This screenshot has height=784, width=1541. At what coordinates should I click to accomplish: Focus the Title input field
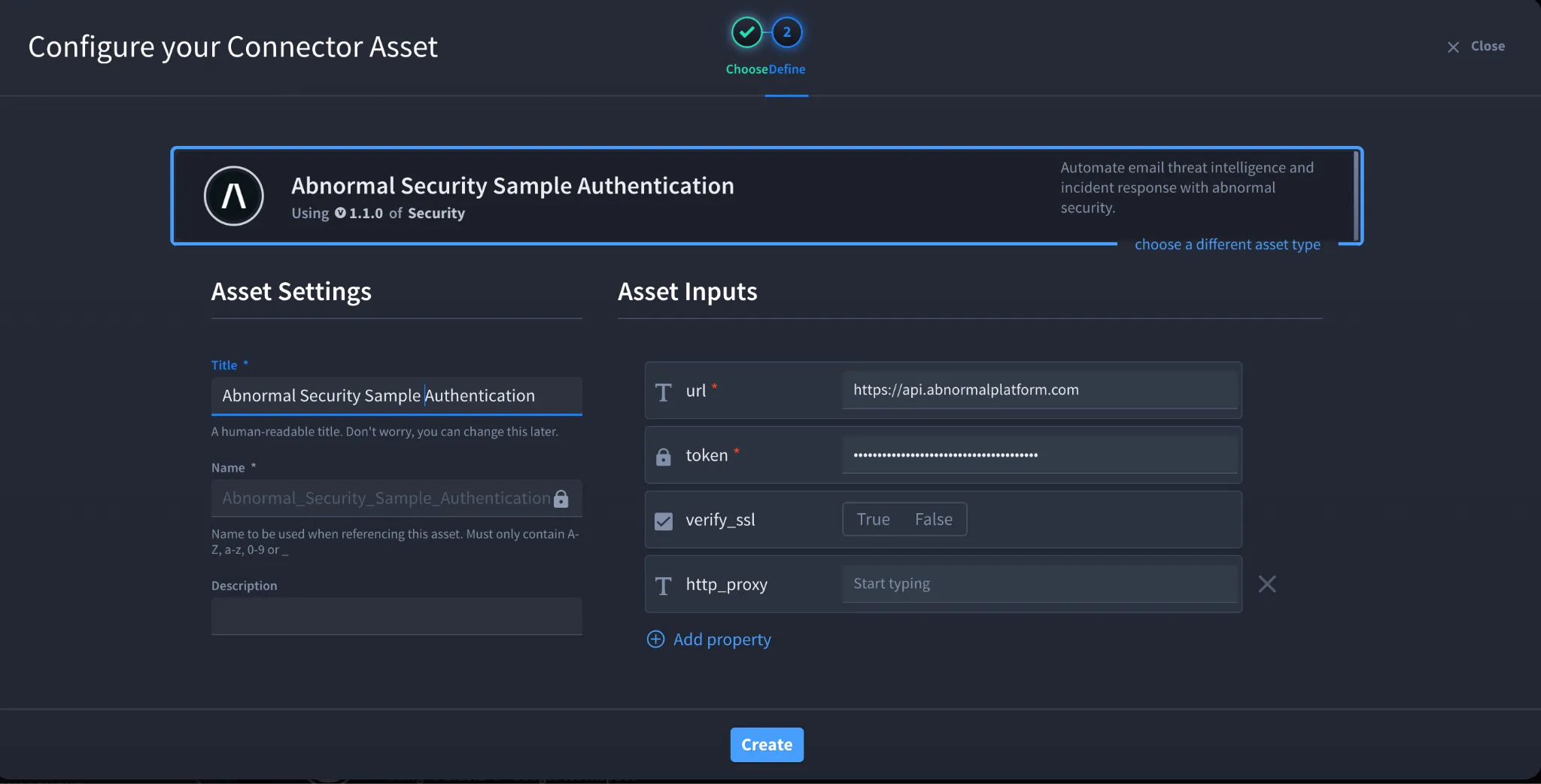point(397,396)
